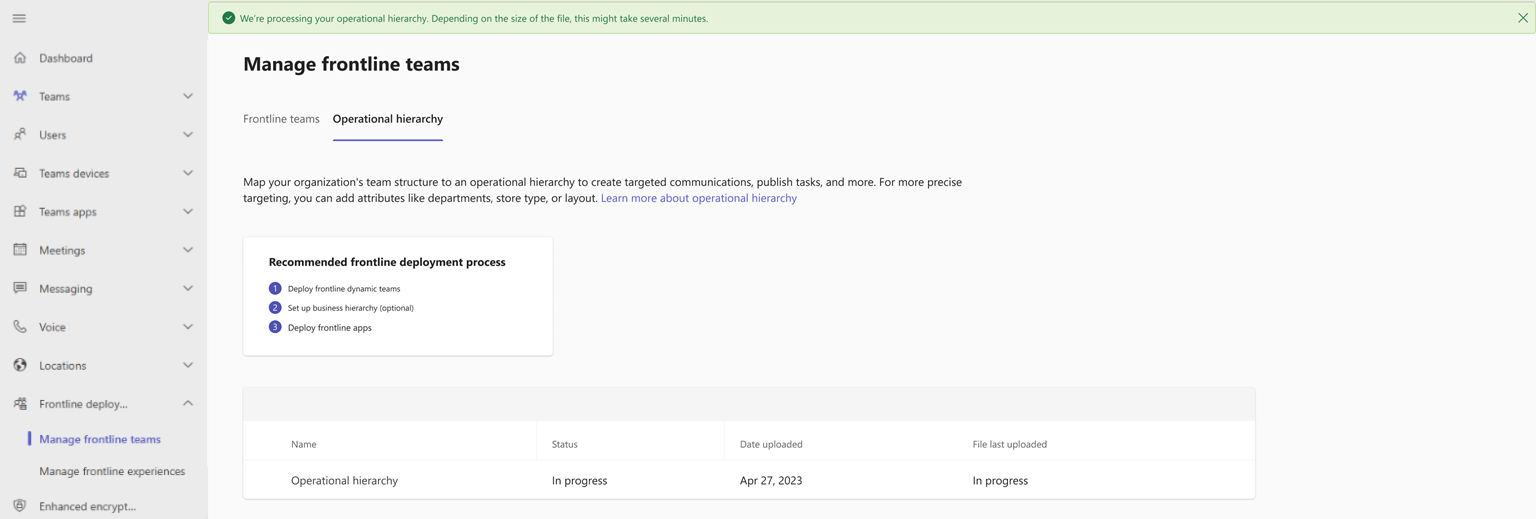1536x519 pixels.
Task: Click the Teams devices icon
Action: pyautogui.click(x=20, y=173)
